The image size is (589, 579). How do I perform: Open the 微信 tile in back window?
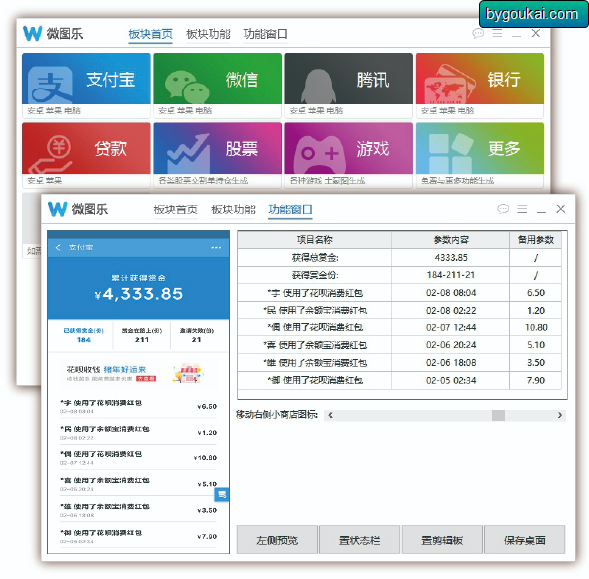coord(217,85)
